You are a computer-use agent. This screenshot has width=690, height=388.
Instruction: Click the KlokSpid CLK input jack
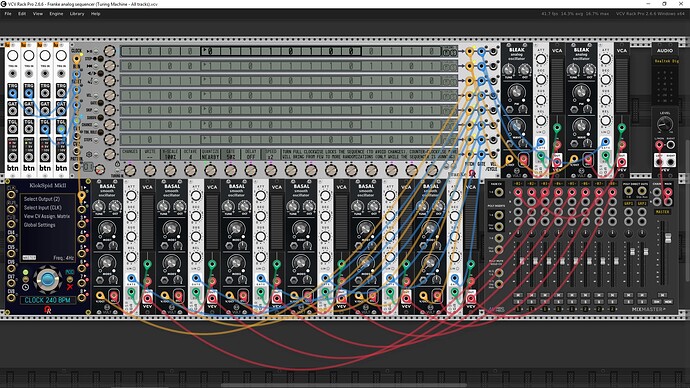pos(11,194)
